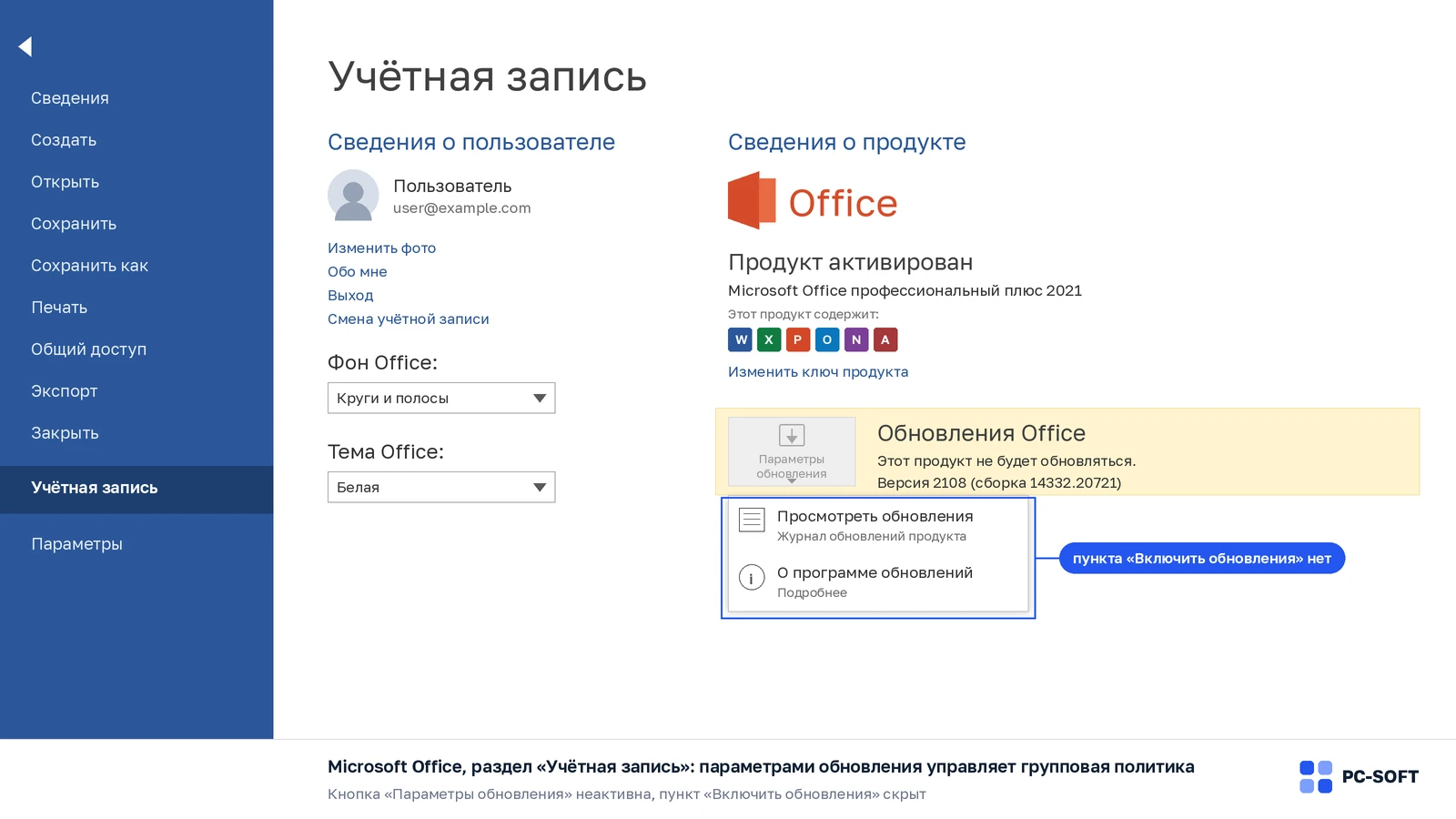This screenshot has width=1456, height=819.
Task: Click the Выход link
Action: (x=350, y=295)
